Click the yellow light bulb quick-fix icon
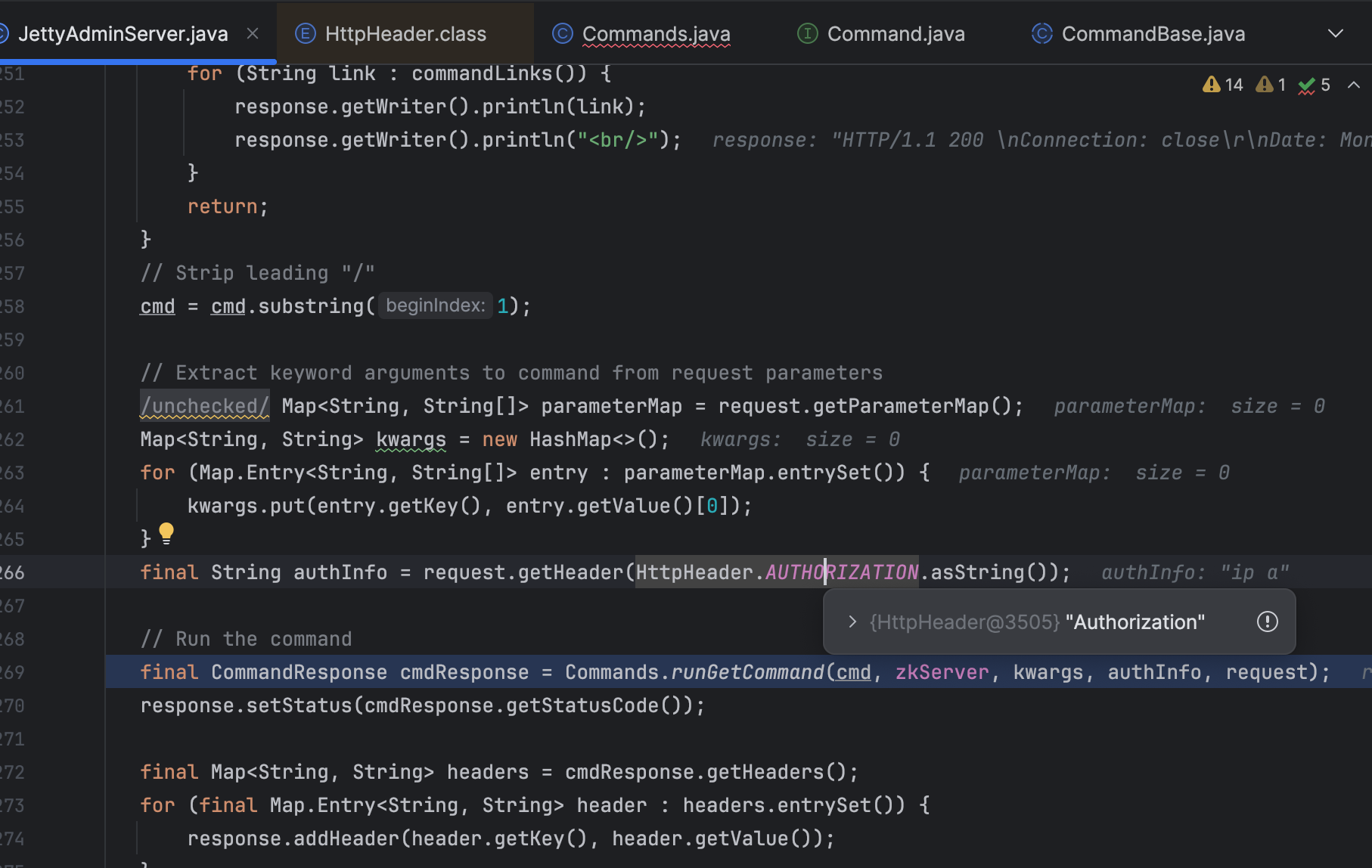The image size is (1372, 868). [x=166, y=534]
